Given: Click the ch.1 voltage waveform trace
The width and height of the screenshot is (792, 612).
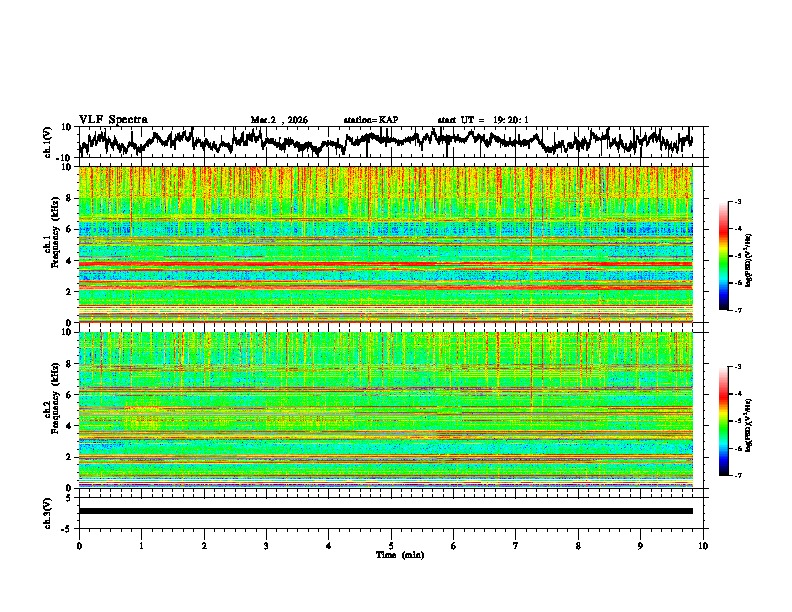Looking at the screenshot, I should (386, 141).
